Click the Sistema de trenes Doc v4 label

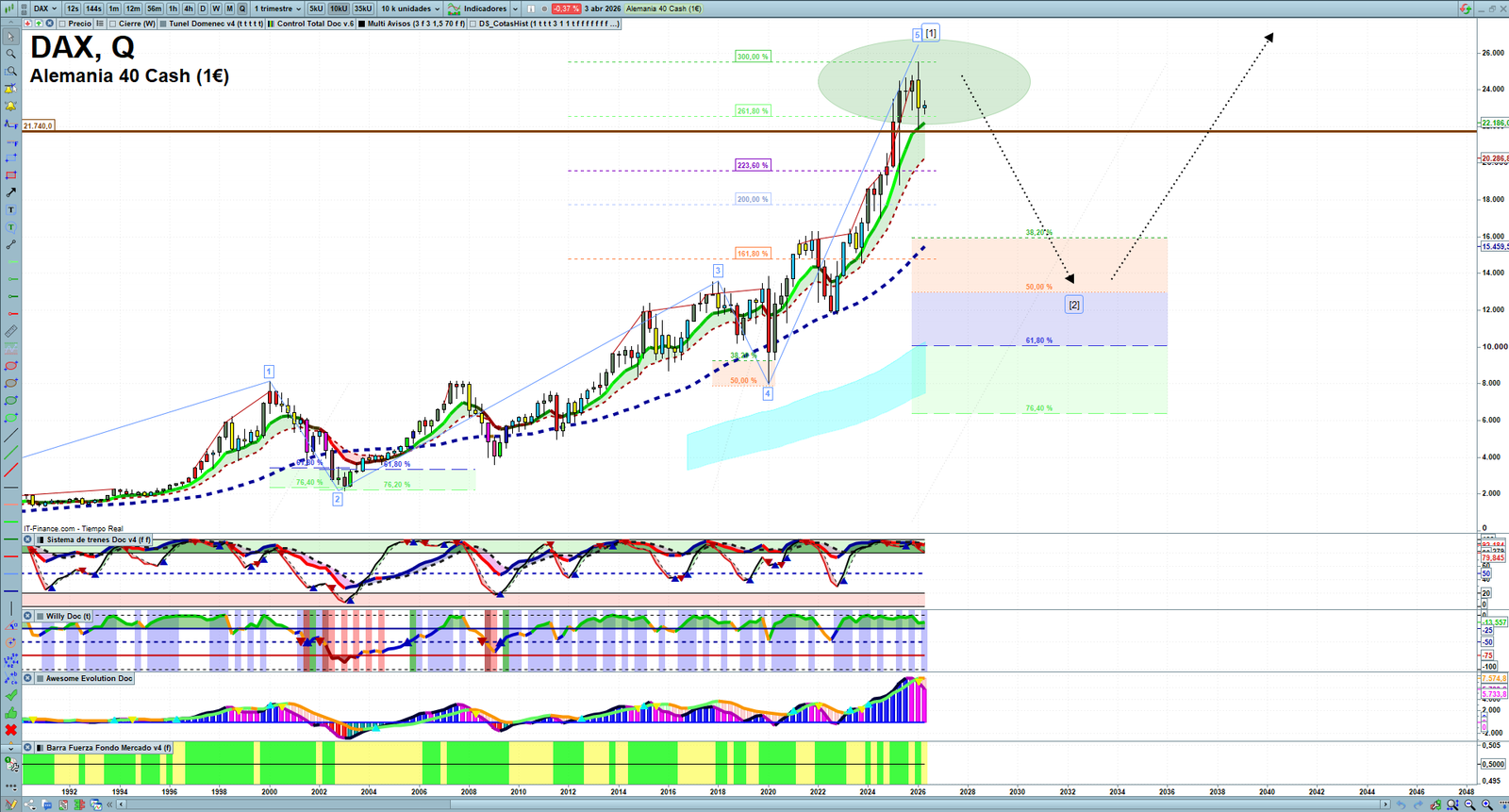[x=98, y=539]
